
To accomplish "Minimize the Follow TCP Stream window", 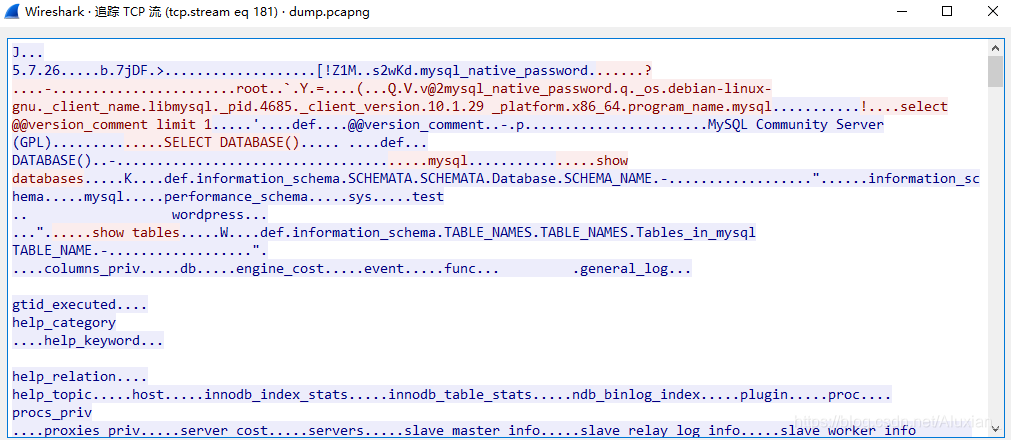I will tap(901, 12).
